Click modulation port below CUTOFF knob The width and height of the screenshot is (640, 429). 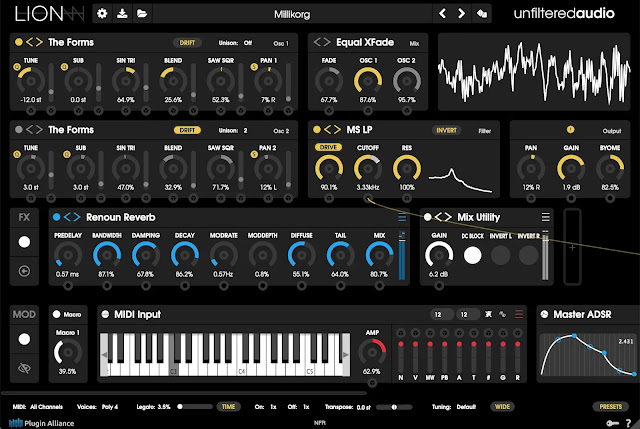tap(368, 198)
